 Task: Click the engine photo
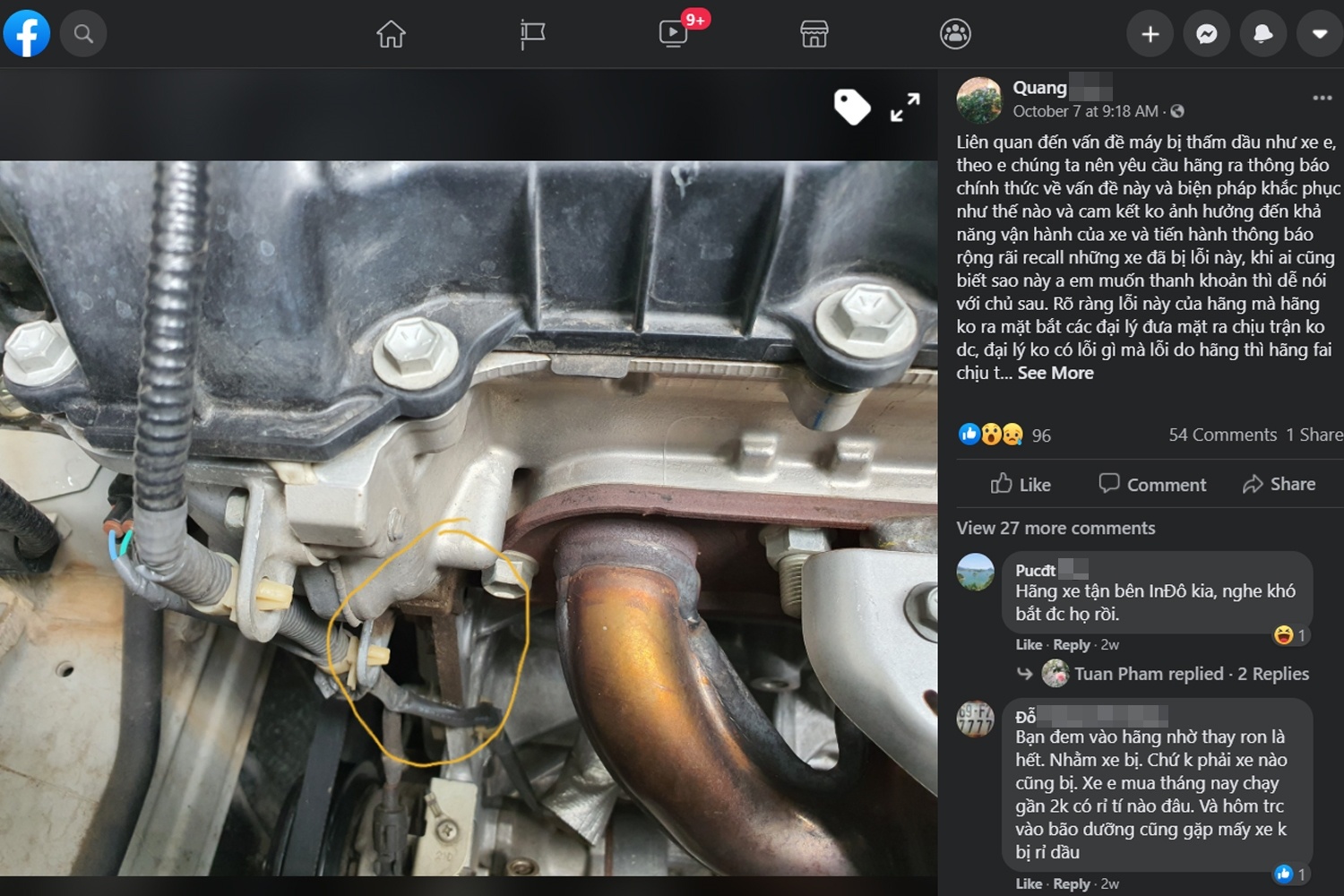click(468, 518)
